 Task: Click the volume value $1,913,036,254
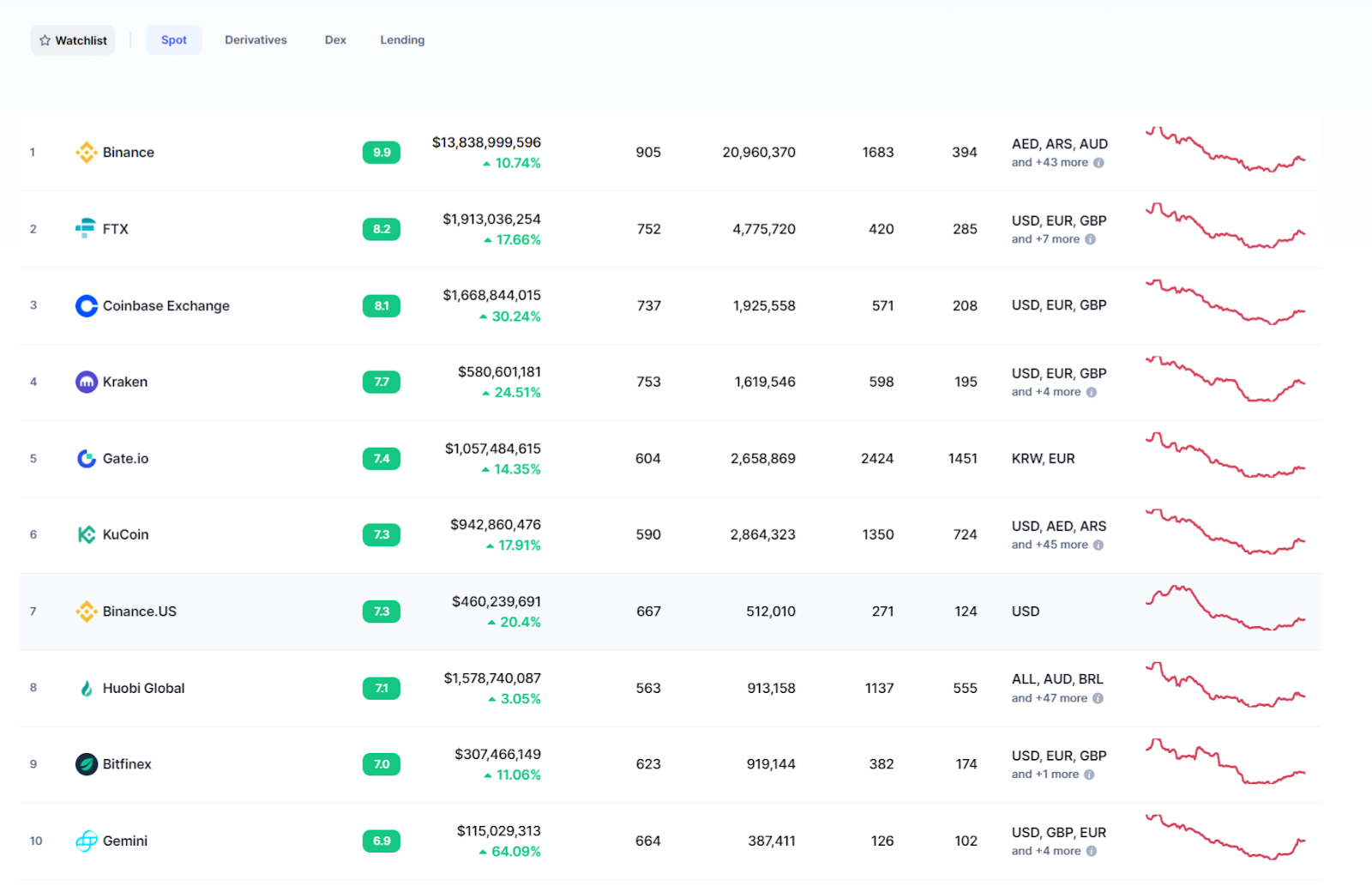tap(491, 220)
